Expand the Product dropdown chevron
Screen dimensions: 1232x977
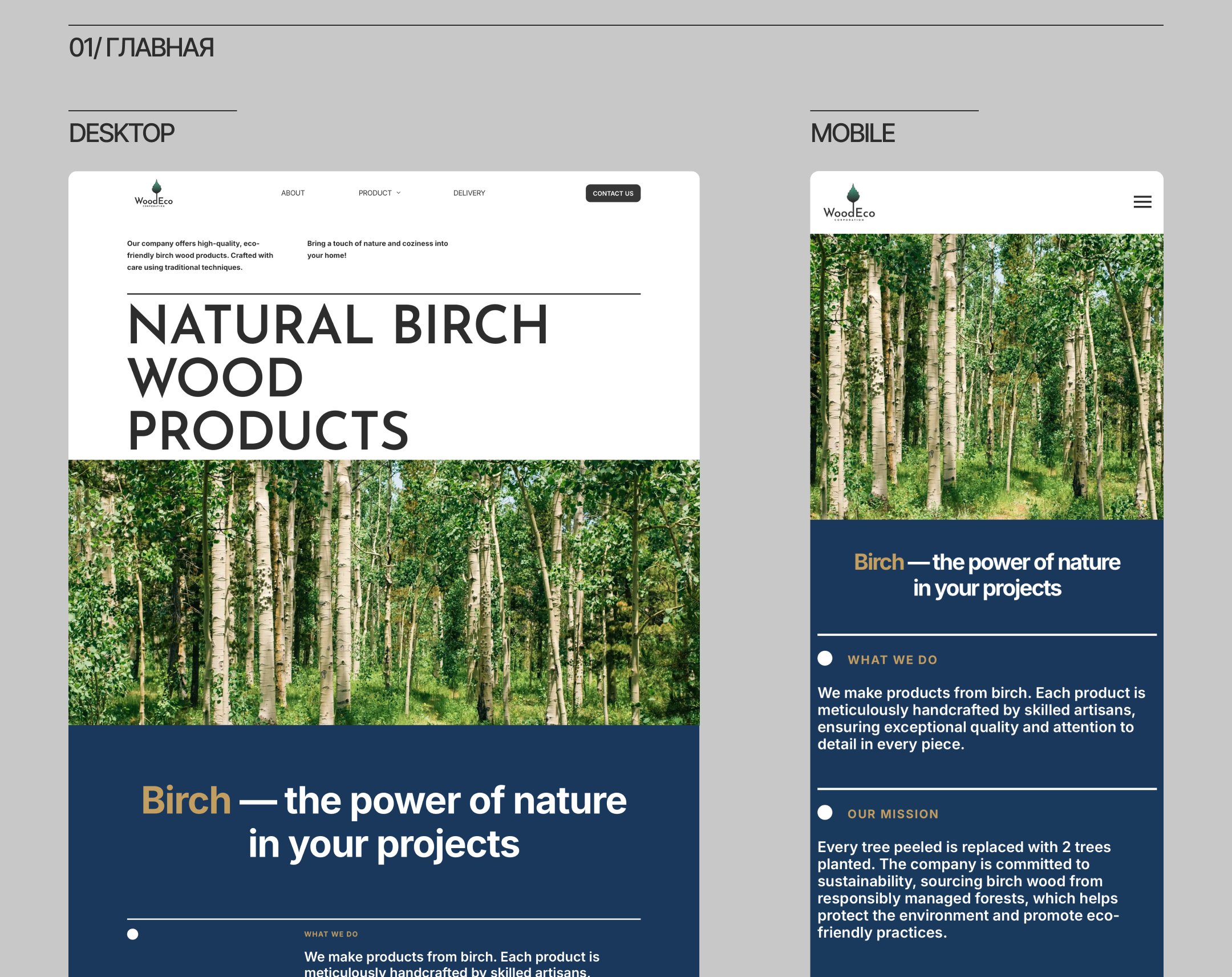pos(399,193)
